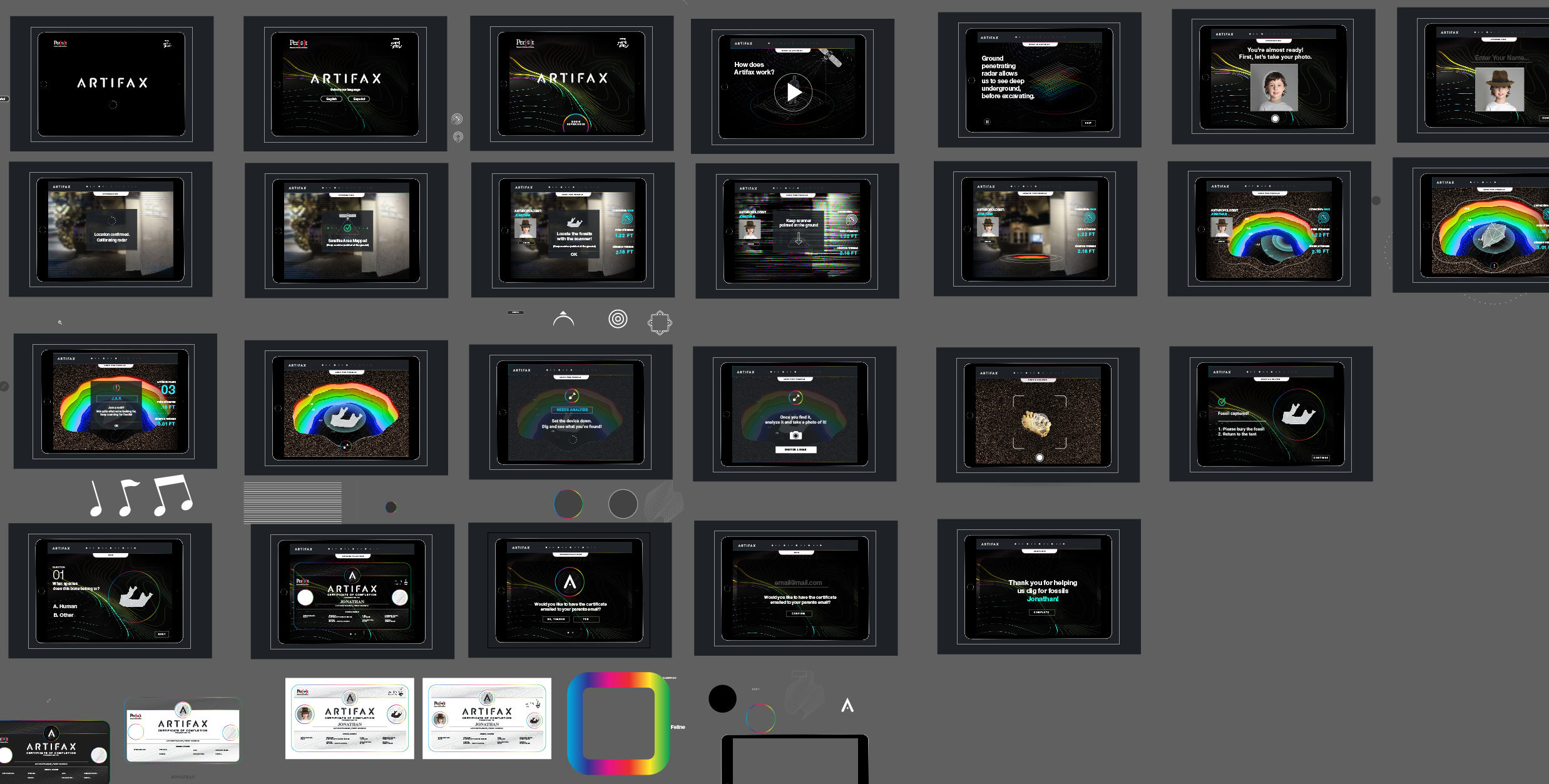Select the beamed double note icon
The image size is (1549, 784).
173,496
